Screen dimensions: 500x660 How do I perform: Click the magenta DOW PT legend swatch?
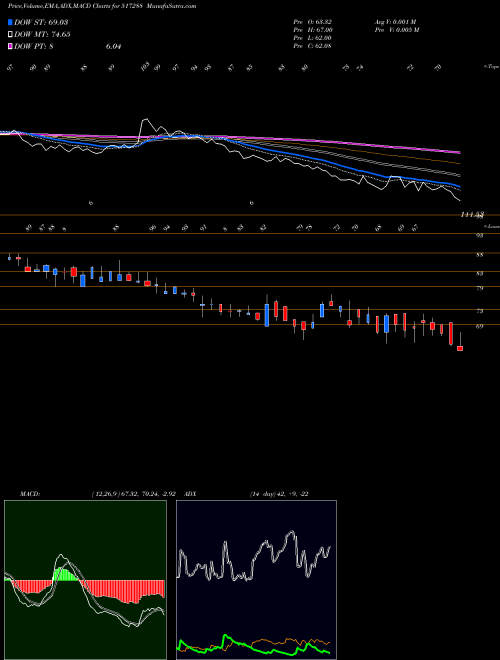(10, 46)
